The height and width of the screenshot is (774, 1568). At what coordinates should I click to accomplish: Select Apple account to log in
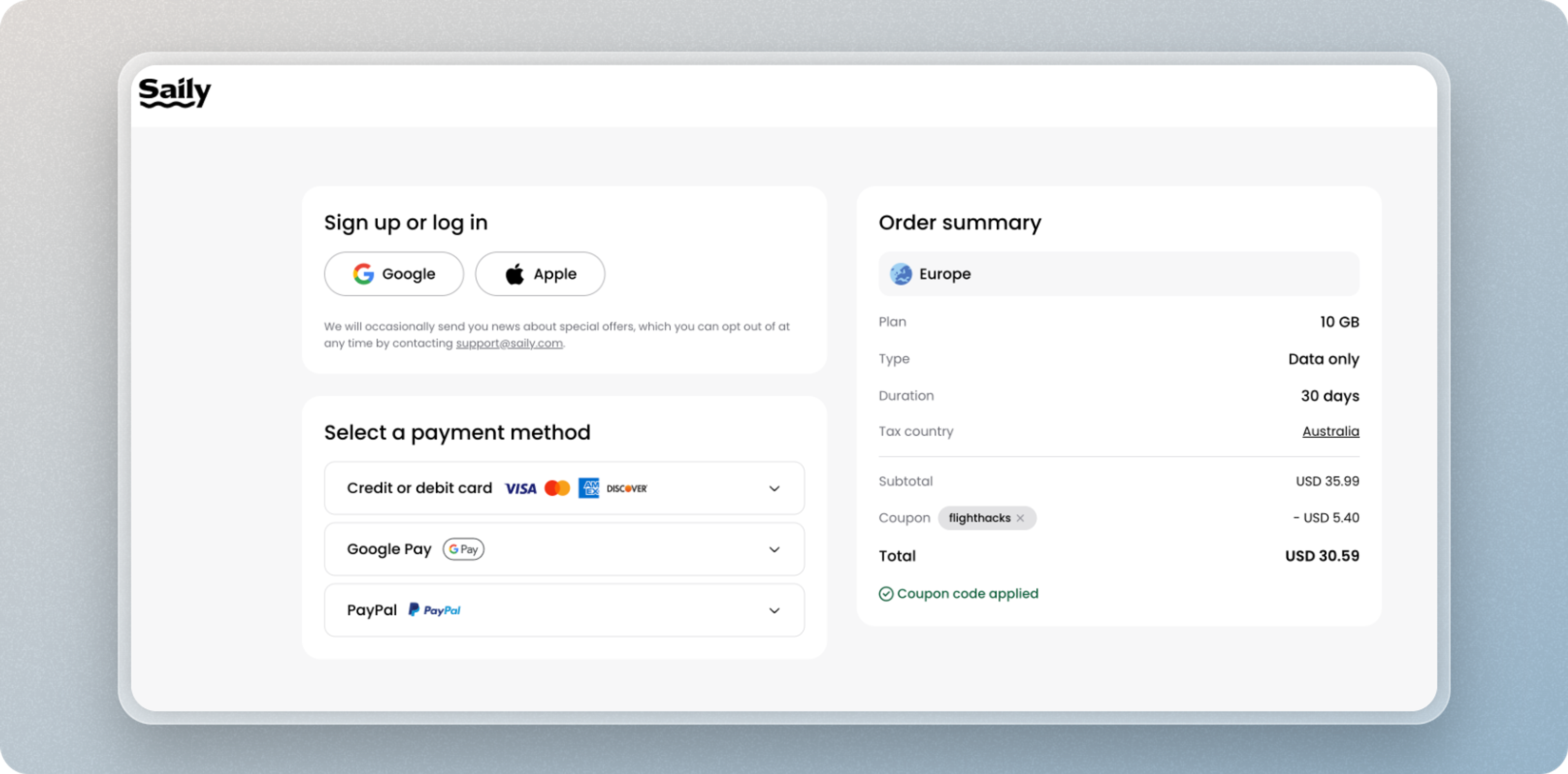540,273
